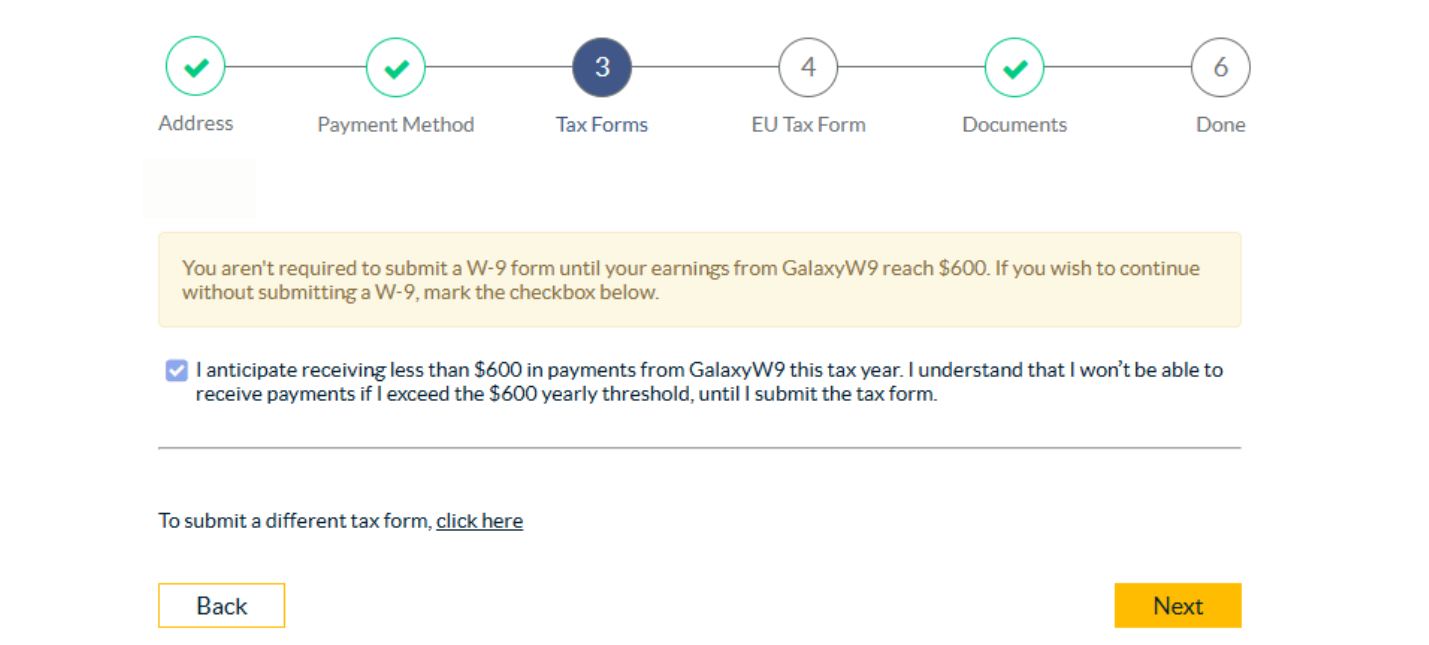Click the Address step checkmark circle

point(196,67)
